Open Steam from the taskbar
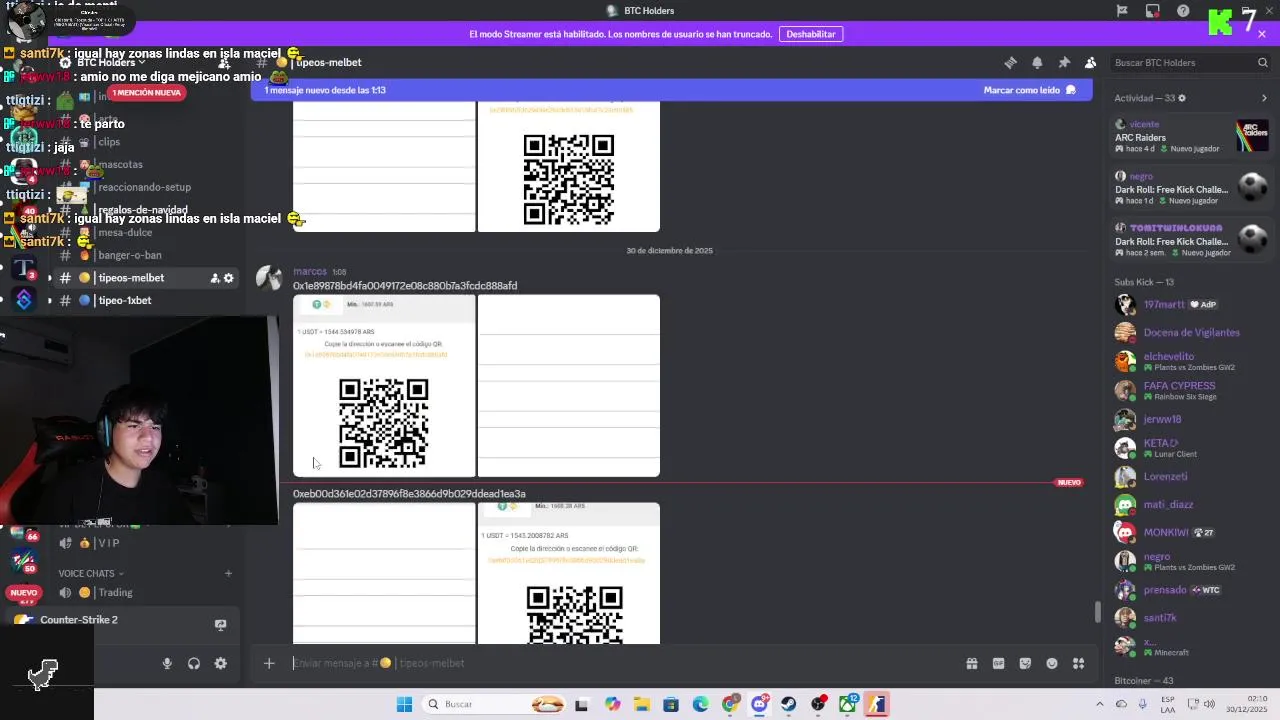Viewport: 1280px width, 720px height. 789,704
